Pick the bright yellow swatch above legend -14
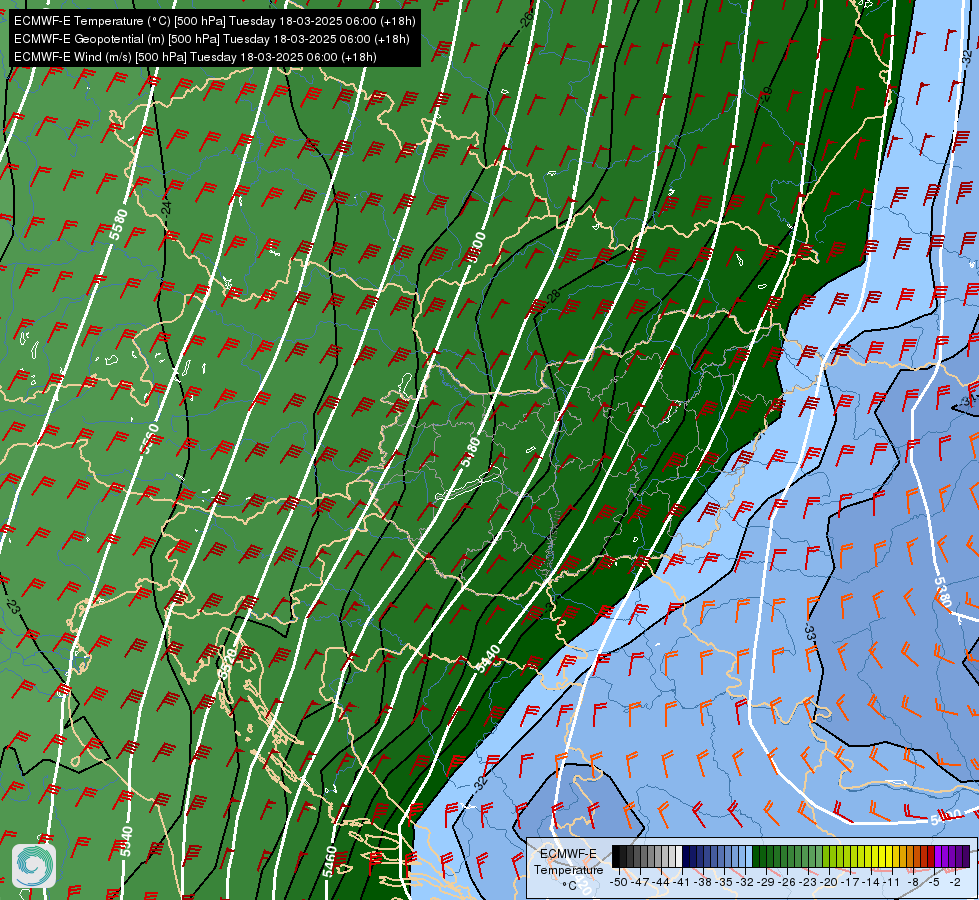Screen dimensions: 979x900 coord(875,856)
